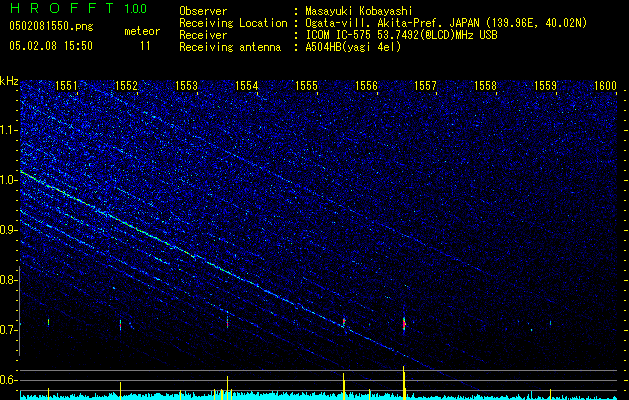Screen dimensions: 629x400
Task: Click the 1559 time marker
Action: (546, 85)
